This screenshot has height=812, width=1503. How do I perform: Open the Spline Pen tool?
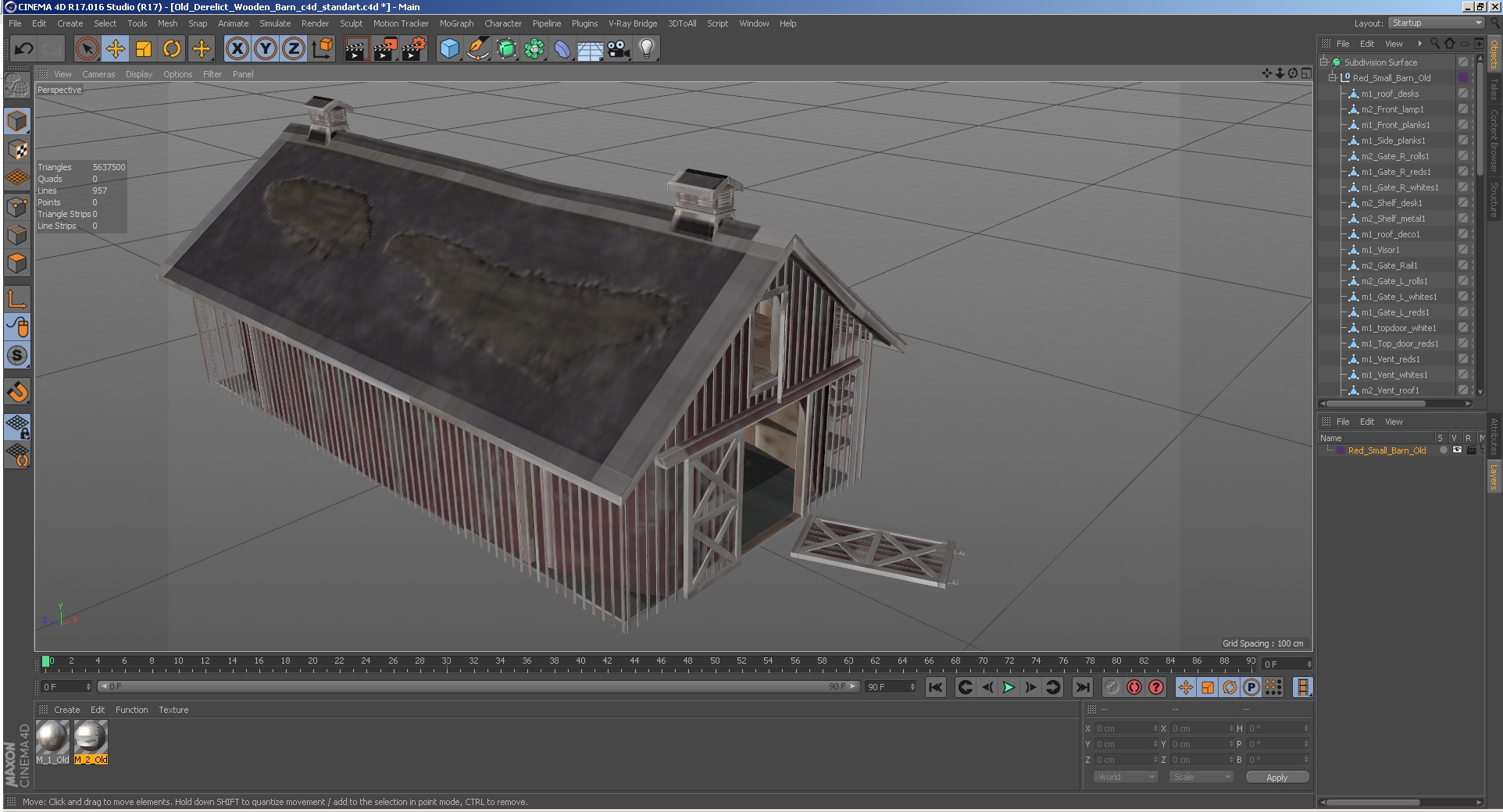click(477, 49)
